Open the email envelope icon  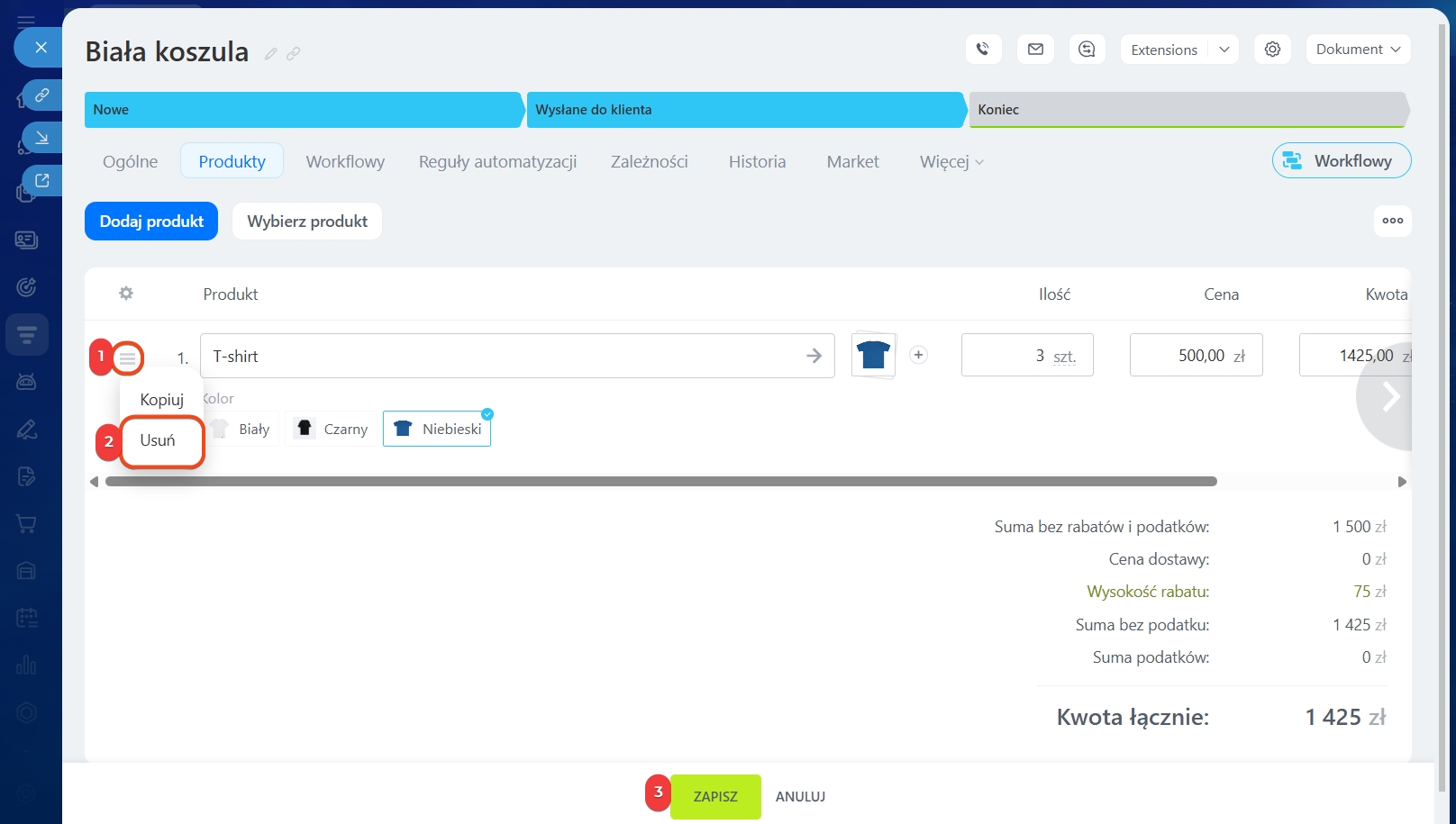pos(1035,50)
